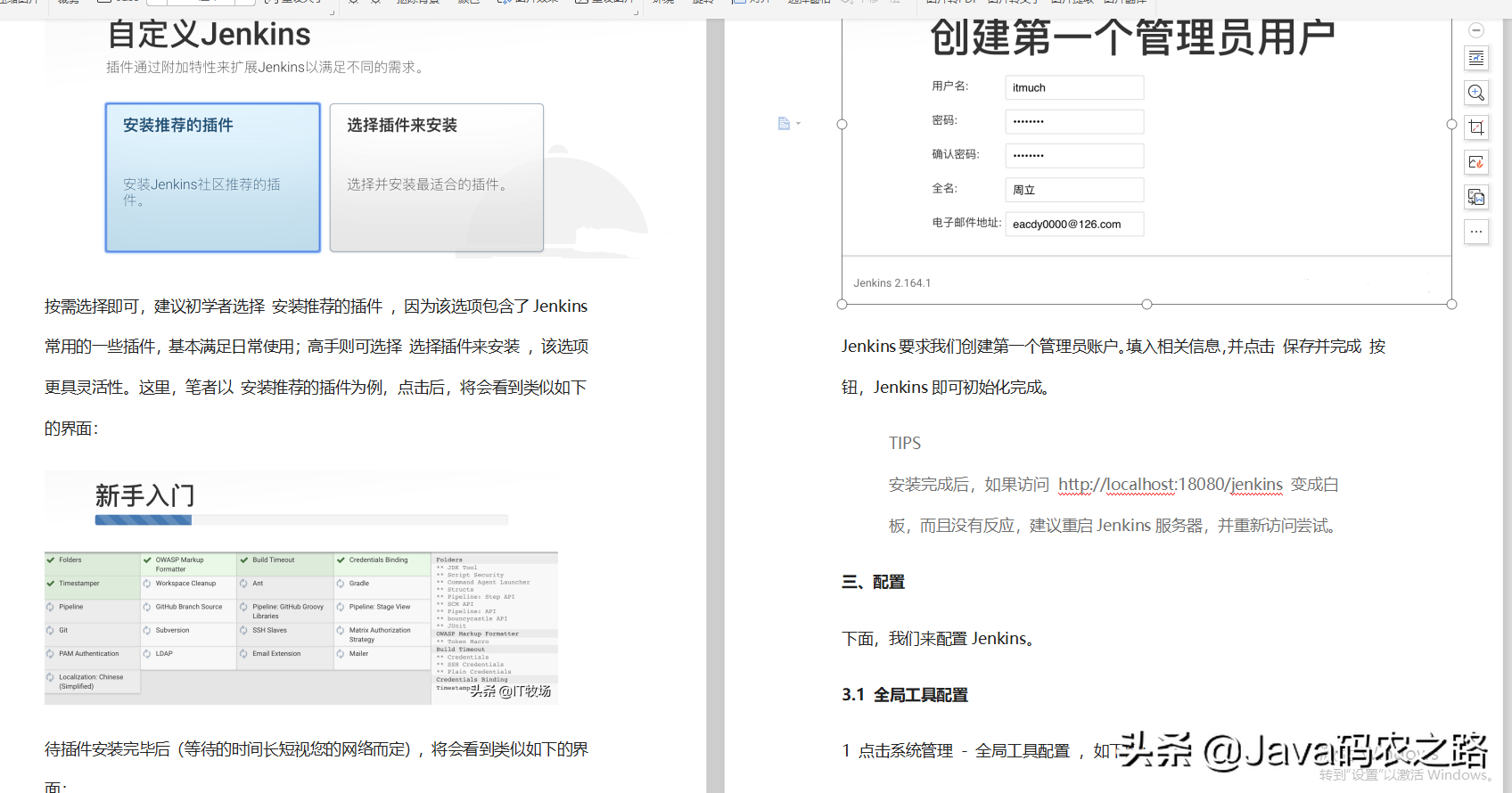The width and height of the screenshot is (1512, 793).
Task: Open the picture editing icon with orange mark
Action: point(1476,162)
